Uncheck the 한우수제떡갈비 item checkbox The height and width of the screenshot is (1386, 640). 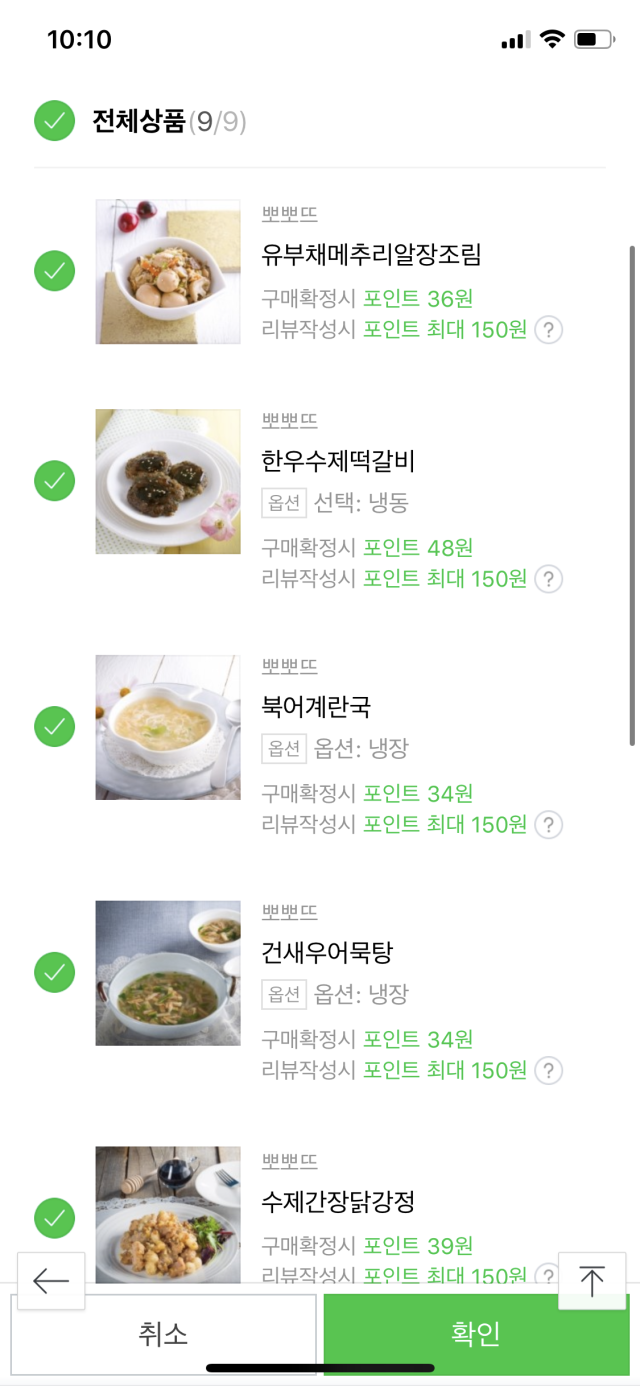tap(55, 481)
